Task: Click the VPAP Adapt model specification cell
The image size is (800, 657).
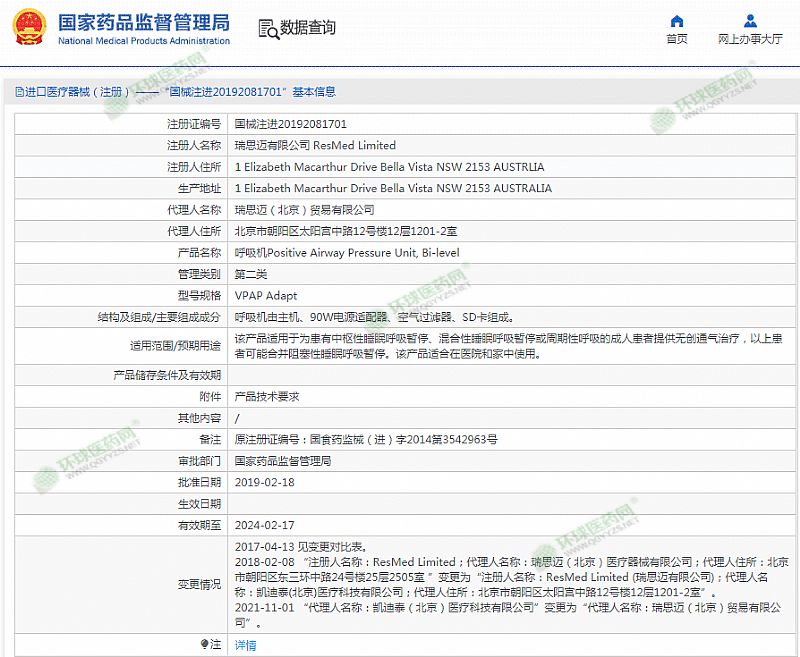Action: tap(266, 296)
